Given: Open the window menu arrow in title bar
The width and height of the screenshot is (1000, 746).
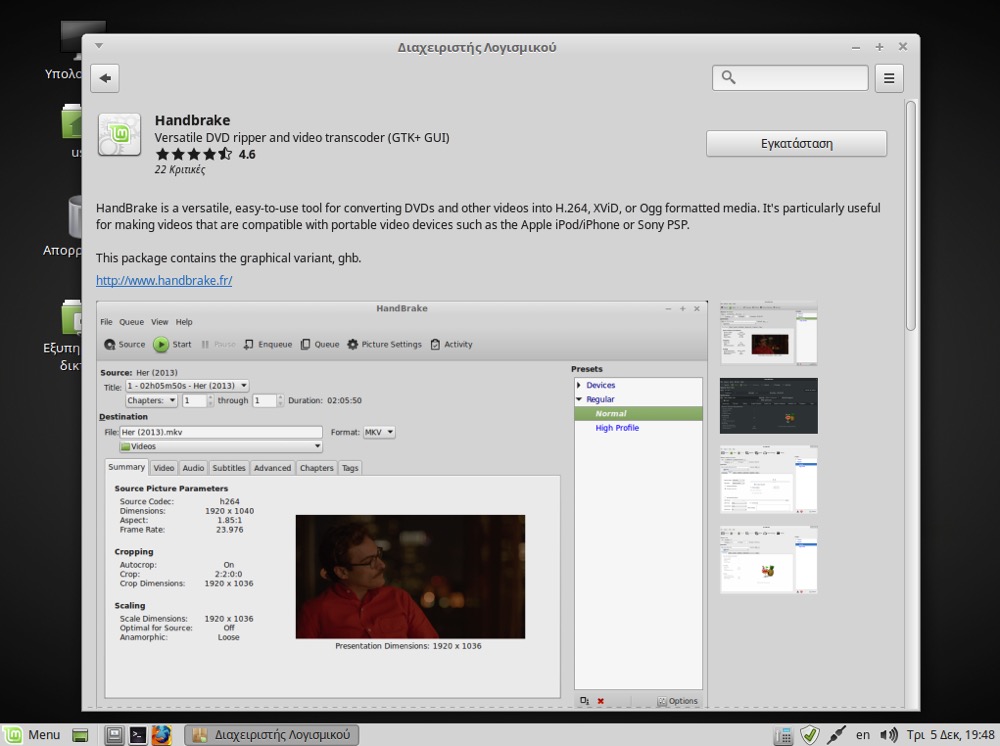Looking at the screenshot, I should click(99, 46).
